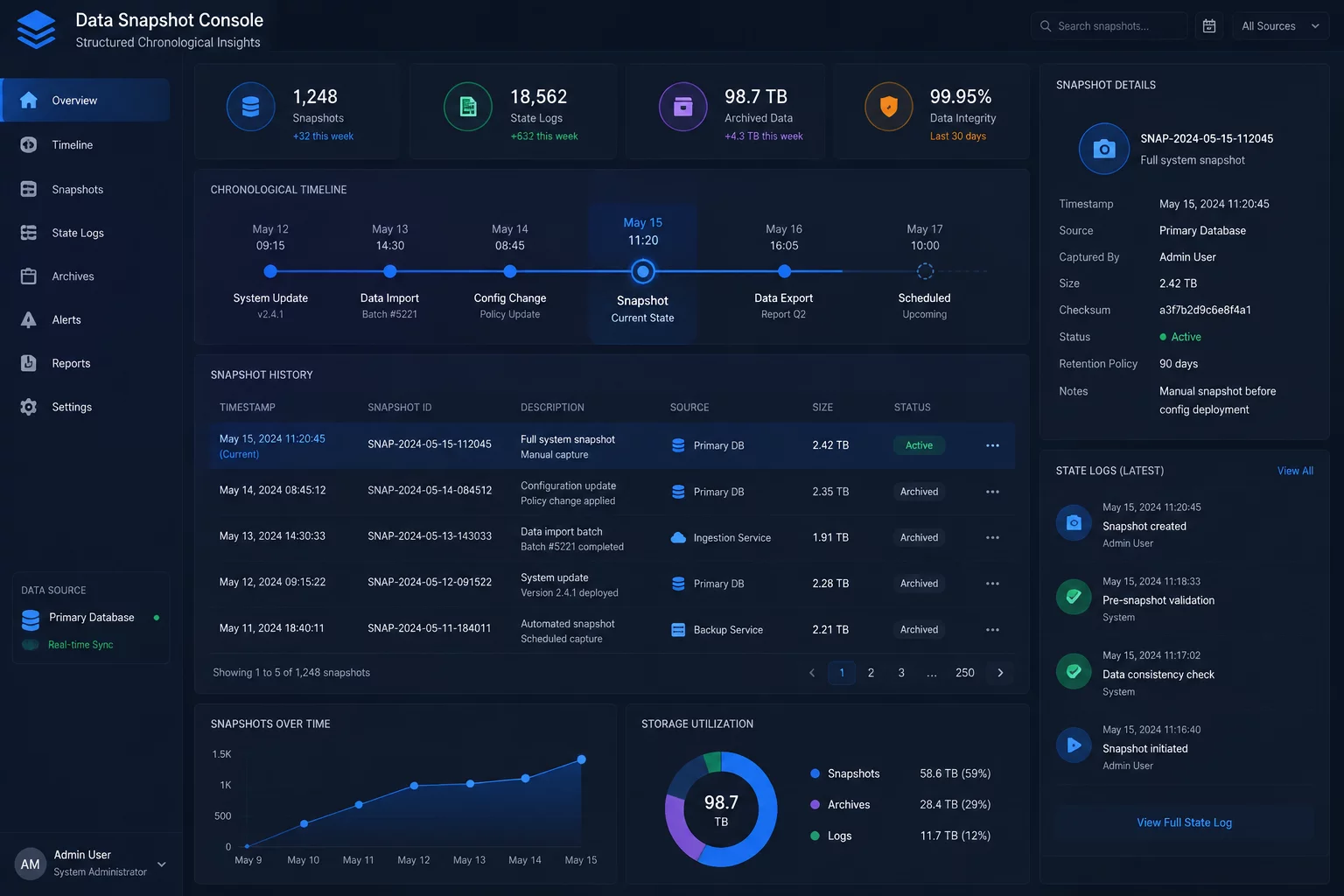Open row actions for SNAP-2024-05-12-091522
This screenshot has height=896, width=1344.
pos(992,584)
